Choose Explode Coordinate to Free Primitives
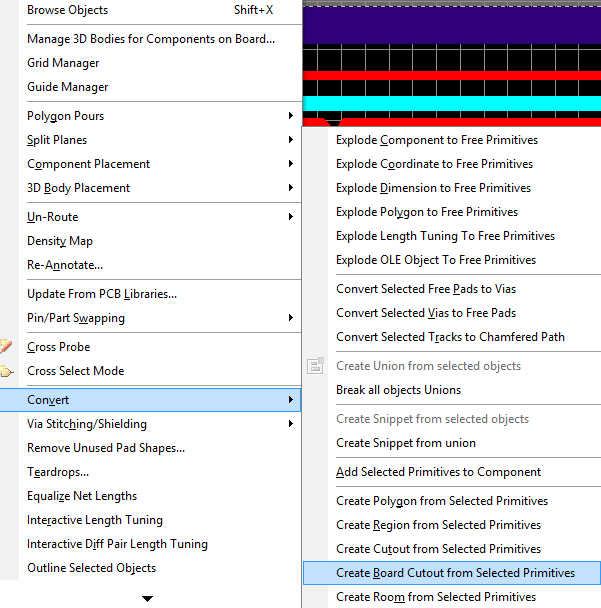Screen dimensions: 601x608 pos(452,164)
